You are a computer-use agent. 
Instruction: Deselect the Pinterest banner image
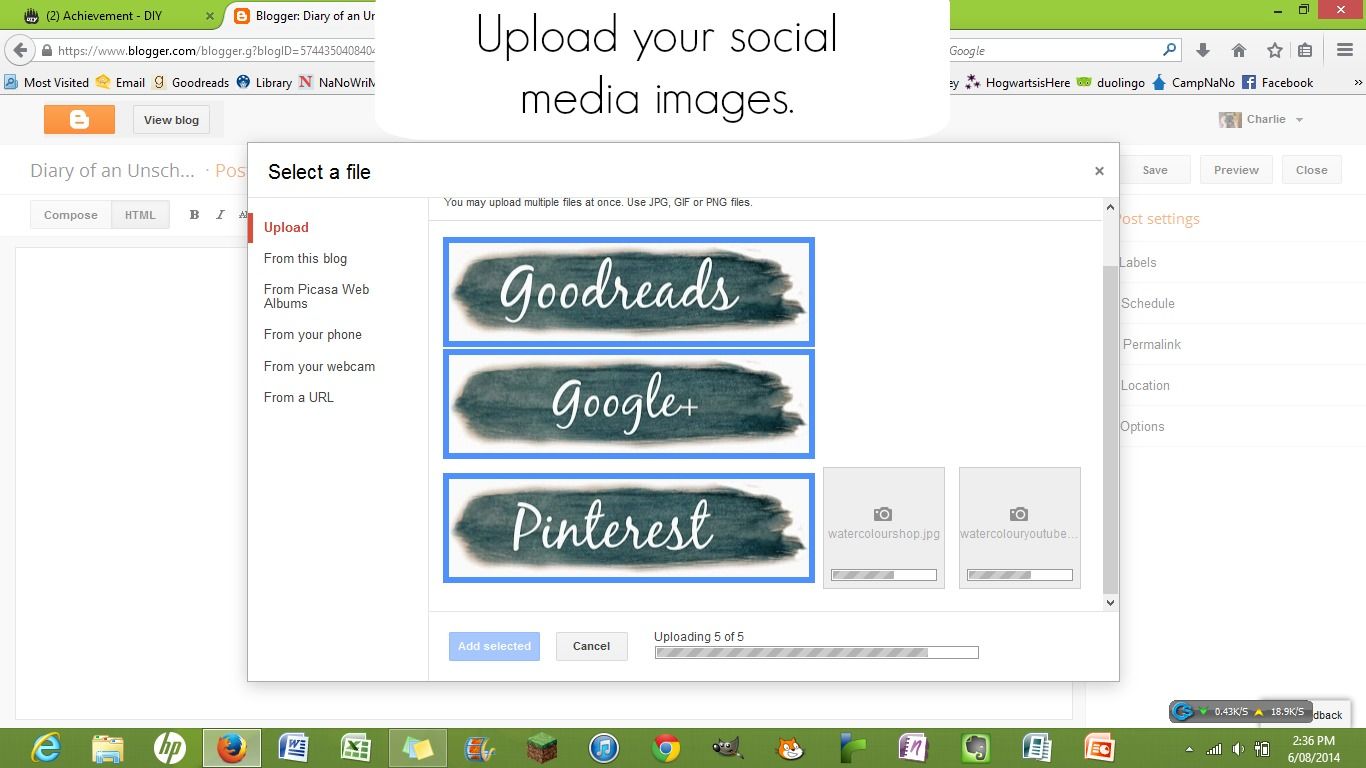pyautogui.click(x=628, y=527)
